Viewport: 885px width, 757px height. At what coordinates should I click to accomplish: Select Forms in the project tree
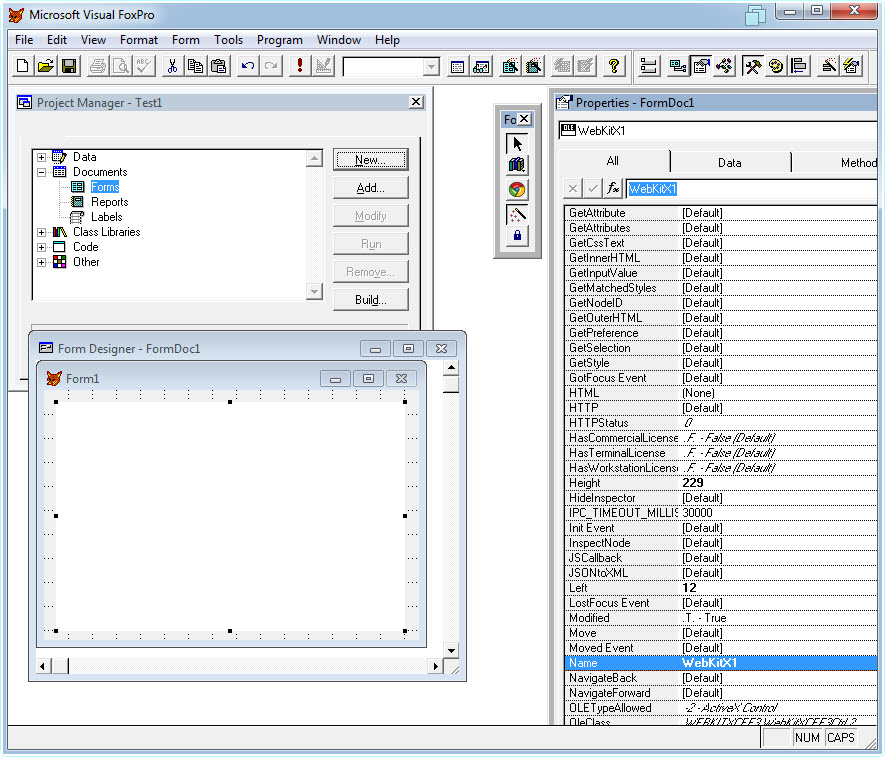click(x=105, y=187)
